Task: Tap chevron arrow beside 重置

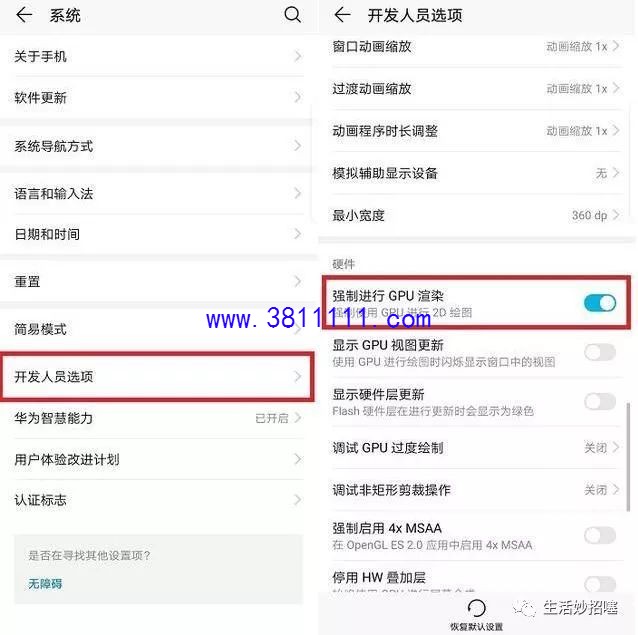Action: [x=298, y=281]
